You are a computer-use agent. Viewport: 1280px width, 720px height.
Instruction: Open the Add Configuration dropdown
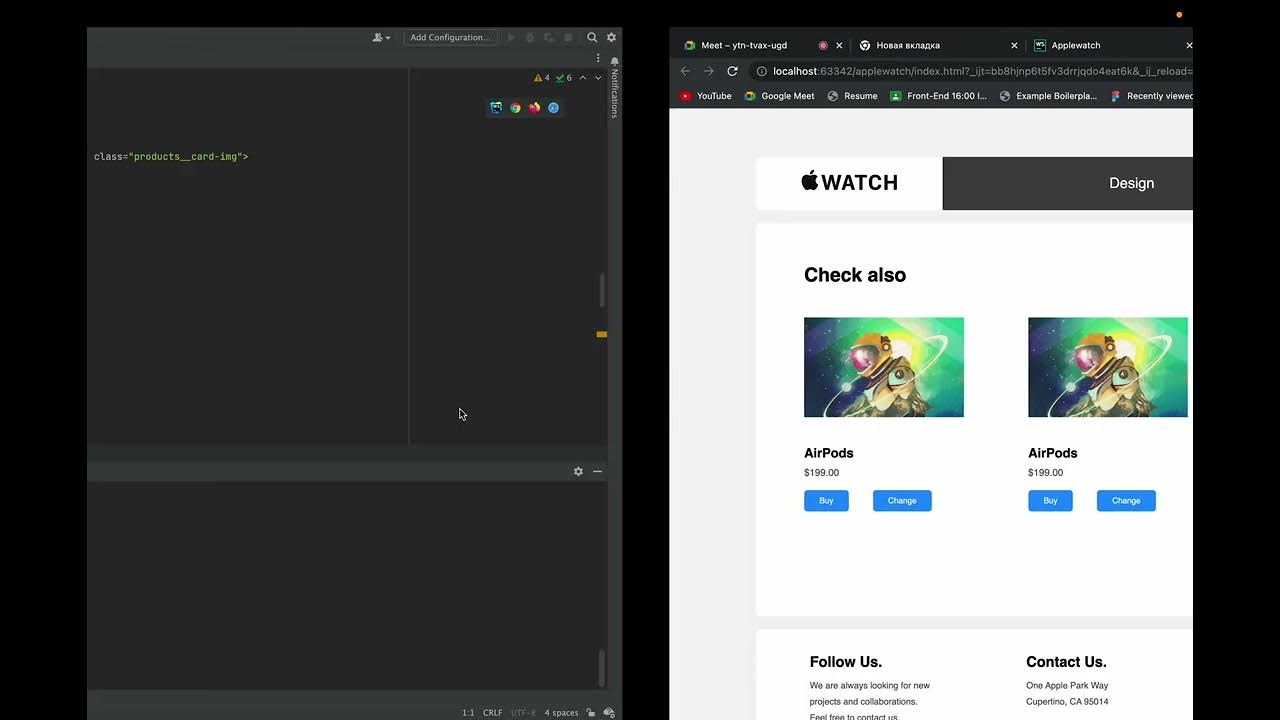tap(450, 37)
